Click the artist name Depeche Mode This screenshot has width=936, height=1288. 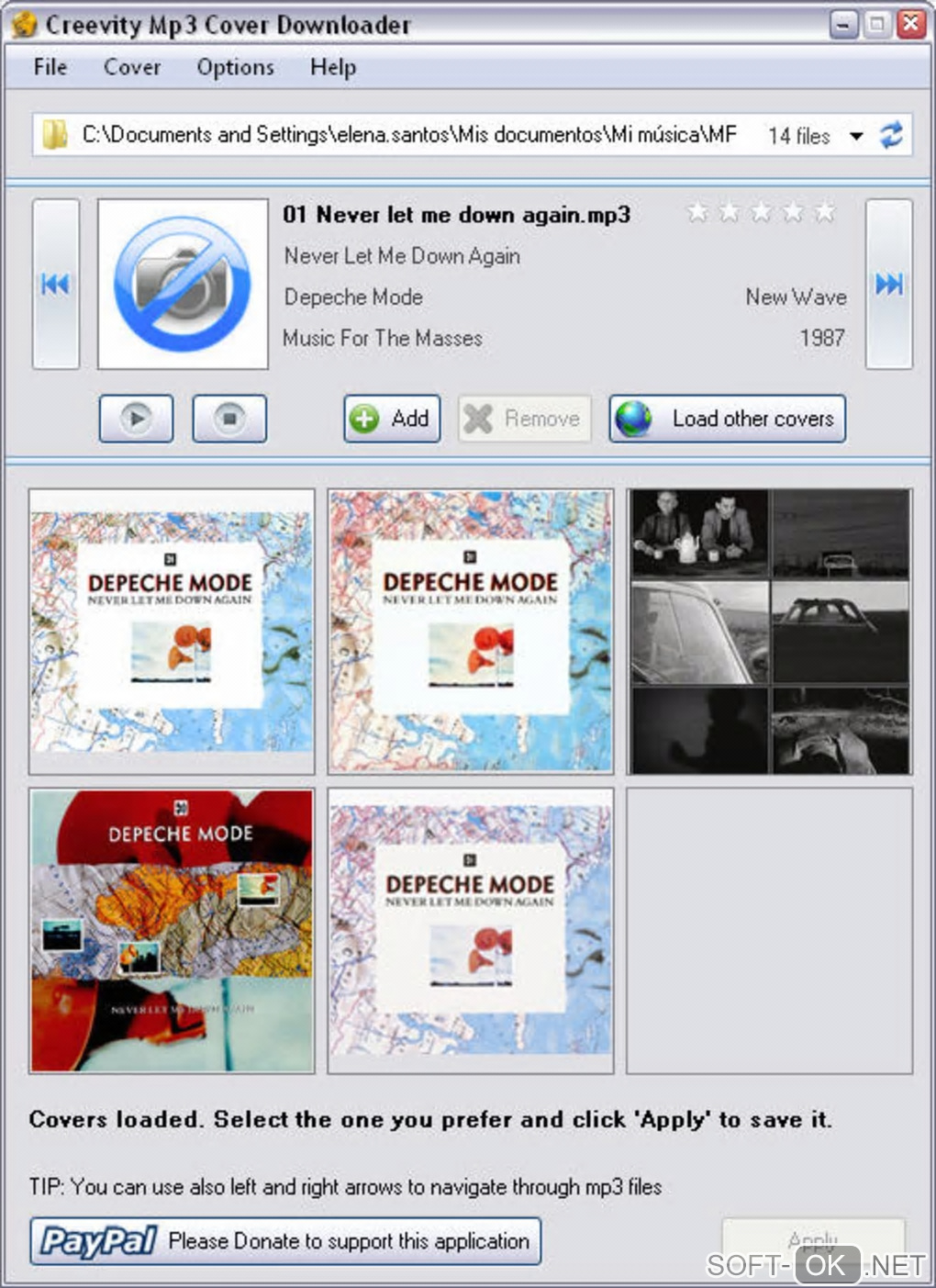pyautogui.click(x=353, y=297)
